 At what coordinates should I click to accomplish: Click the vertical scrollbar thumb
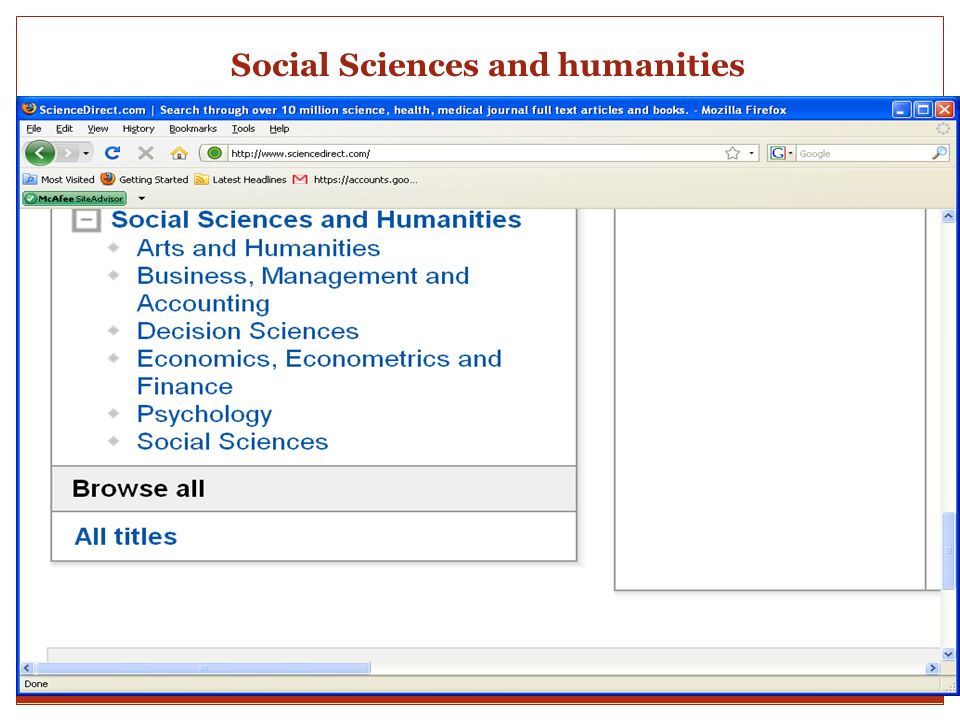point(948,550)
